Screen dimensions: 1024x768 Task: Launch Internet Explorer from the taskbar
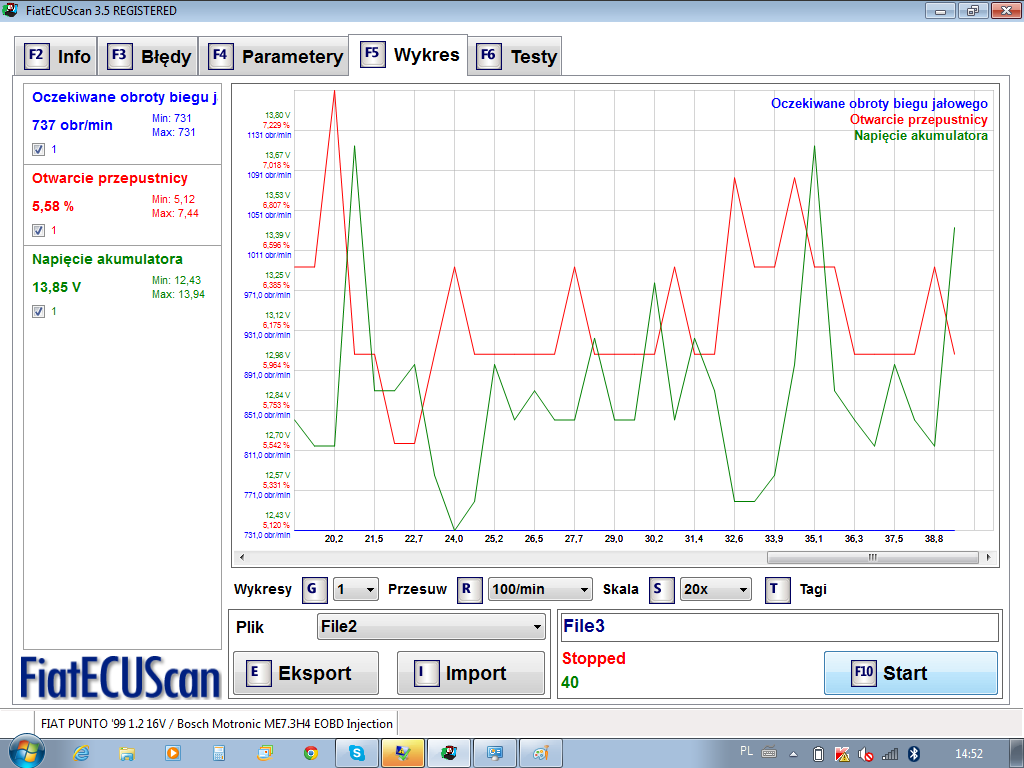(x=81, y=753)
